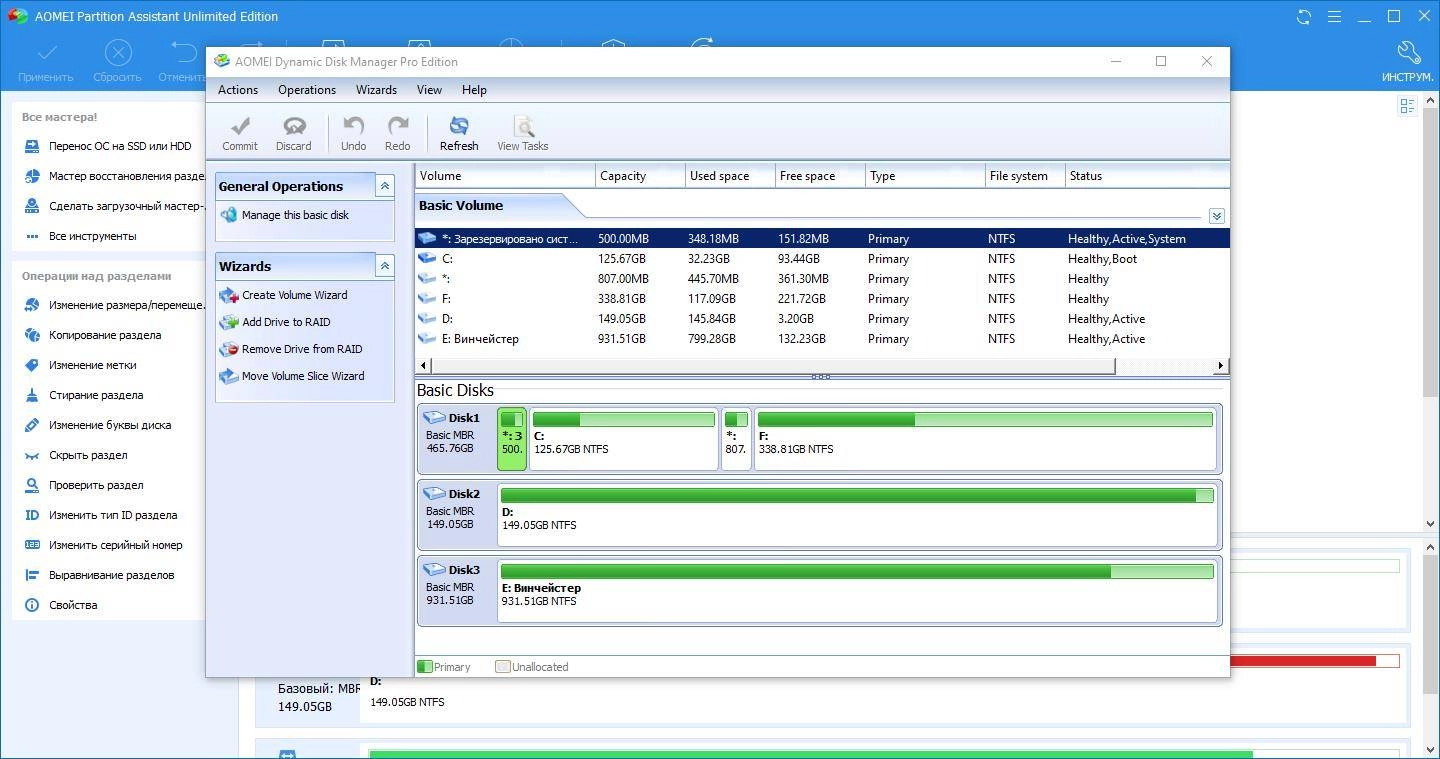Screen dimensions: 1440x759
Task: Select the Зарезервировано системой volume row
Action: 822,239
